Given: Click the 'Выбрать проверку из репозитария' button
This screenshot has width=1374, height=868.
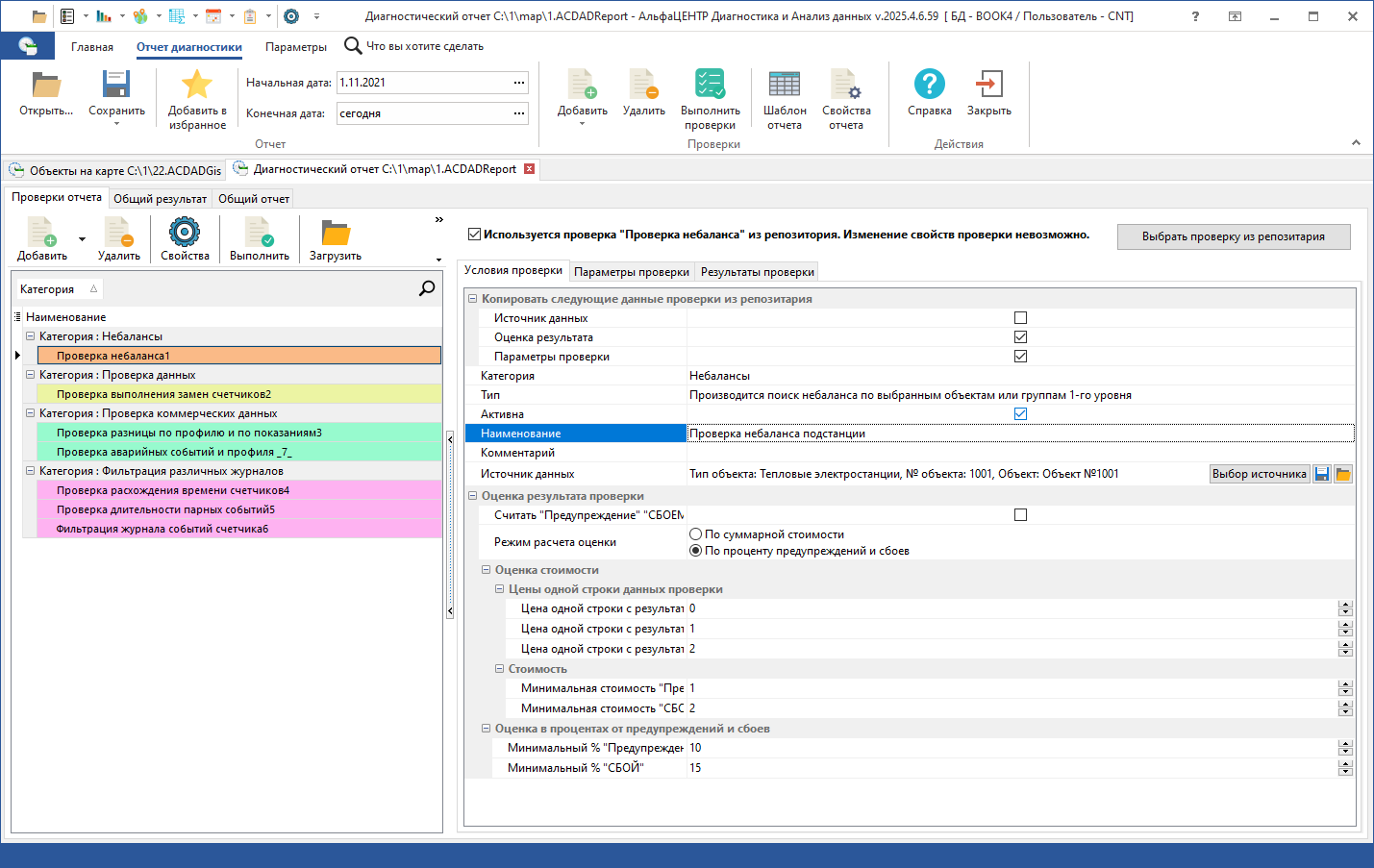Looking at the screenshot, I should [1234, 236].
